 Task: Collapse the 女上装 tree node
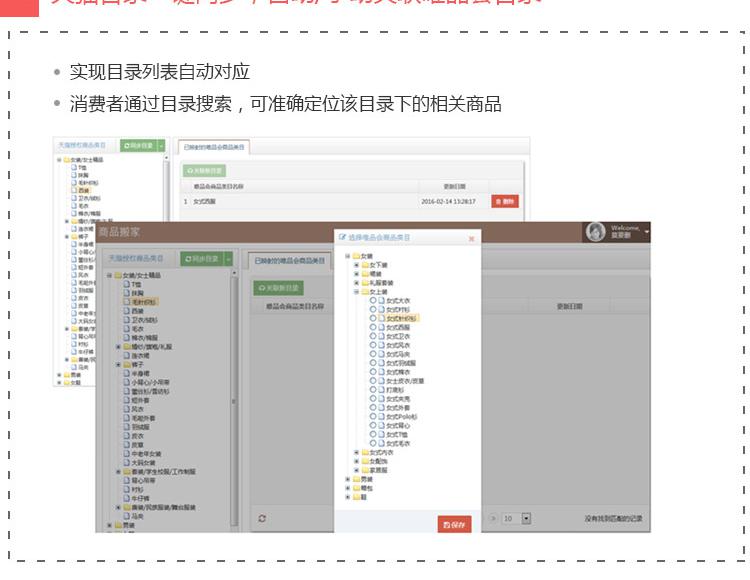tap(356, 291)
